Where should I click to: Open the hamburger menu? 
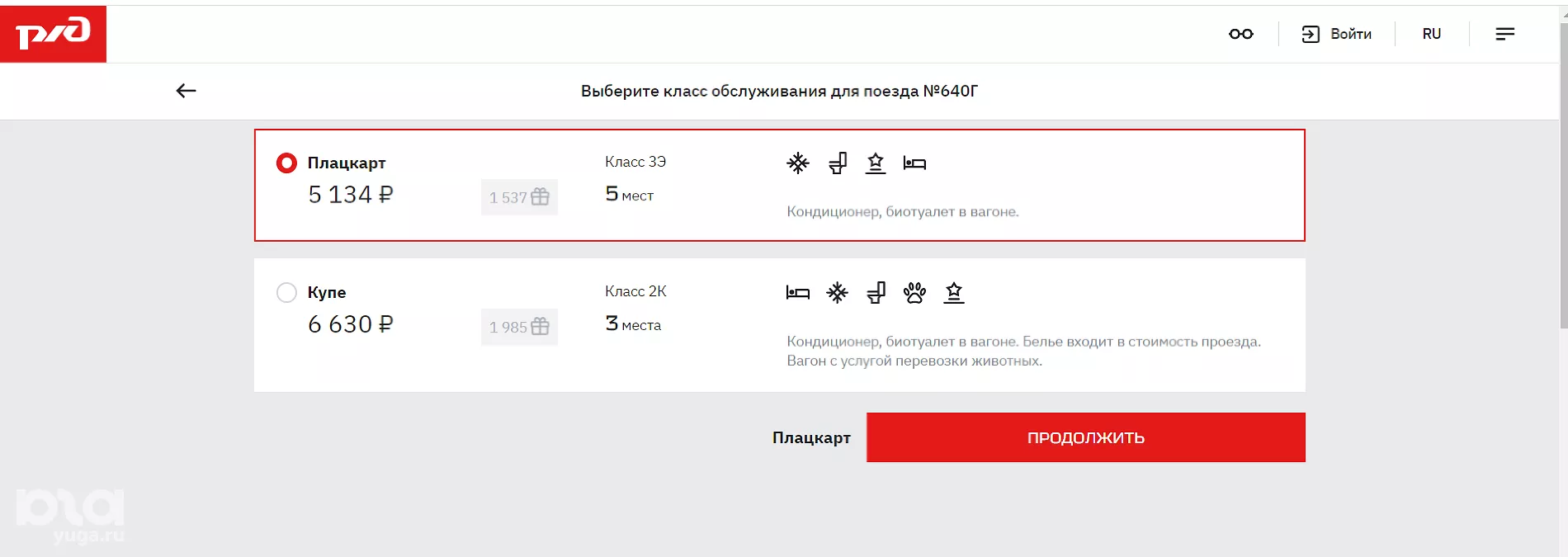(x=1504, y=34)
